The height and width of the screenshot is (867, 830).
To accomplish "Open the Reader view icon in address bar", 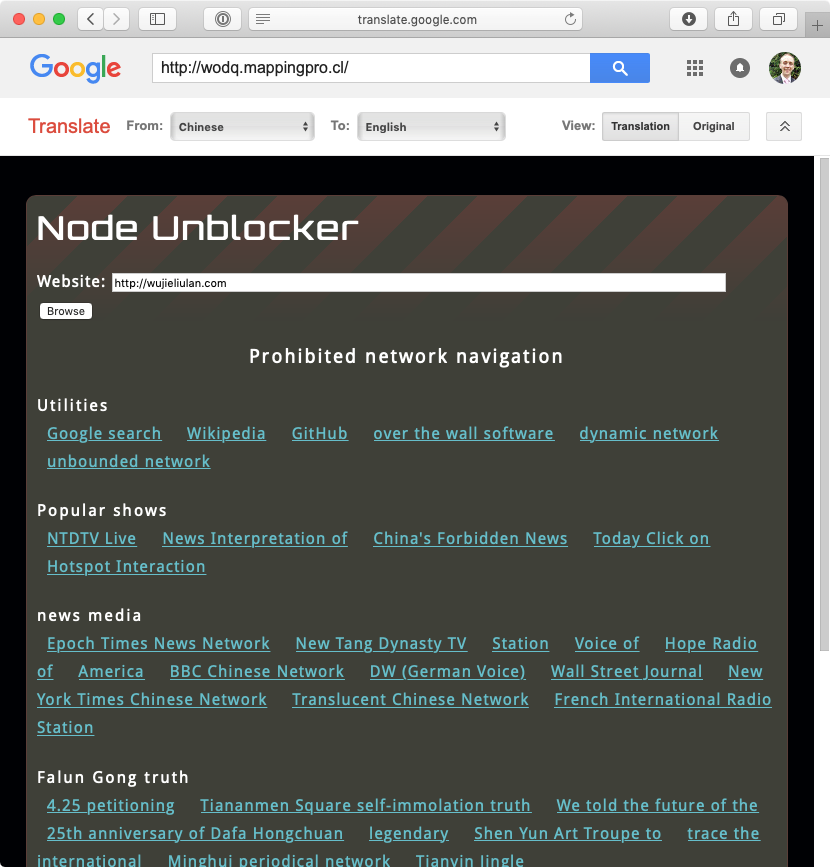I will point(263,19).
